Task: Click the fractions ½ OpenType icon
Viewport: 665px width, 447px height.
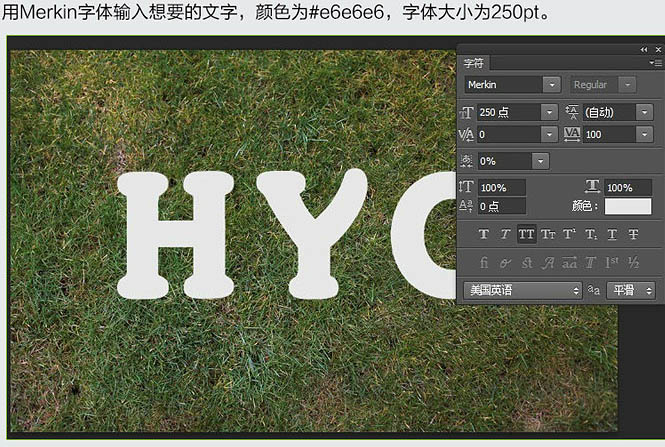Action: click(x=634, y=263)
